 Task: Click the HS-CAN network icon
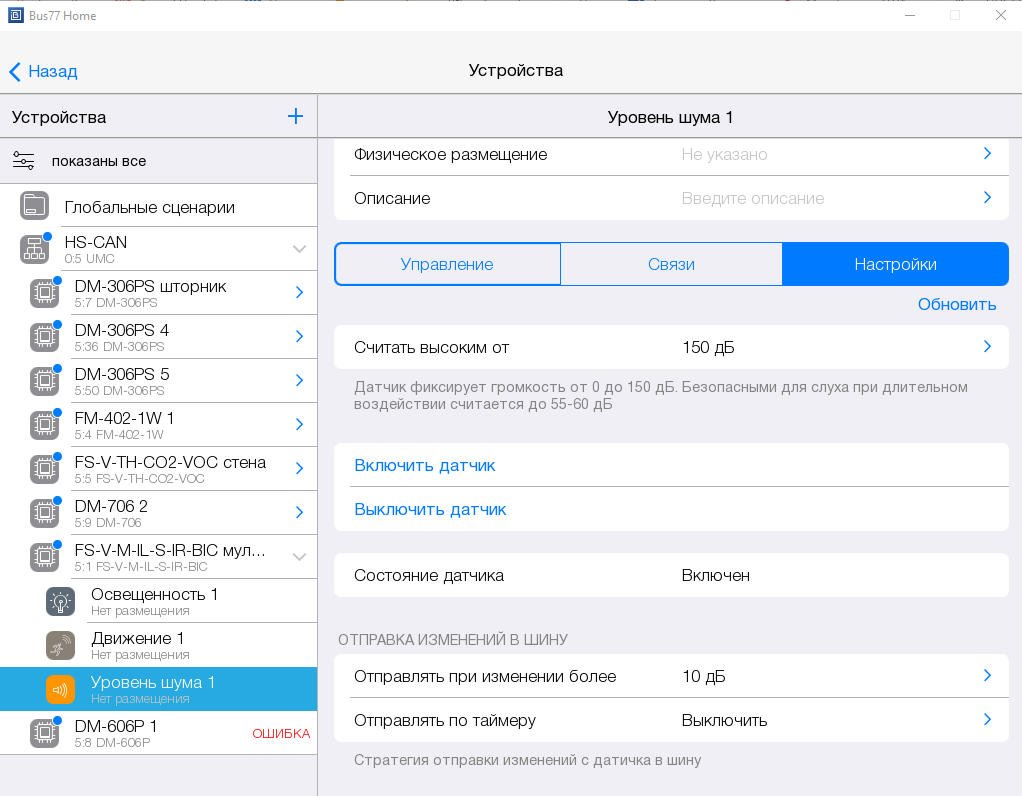tap(34, 249)
